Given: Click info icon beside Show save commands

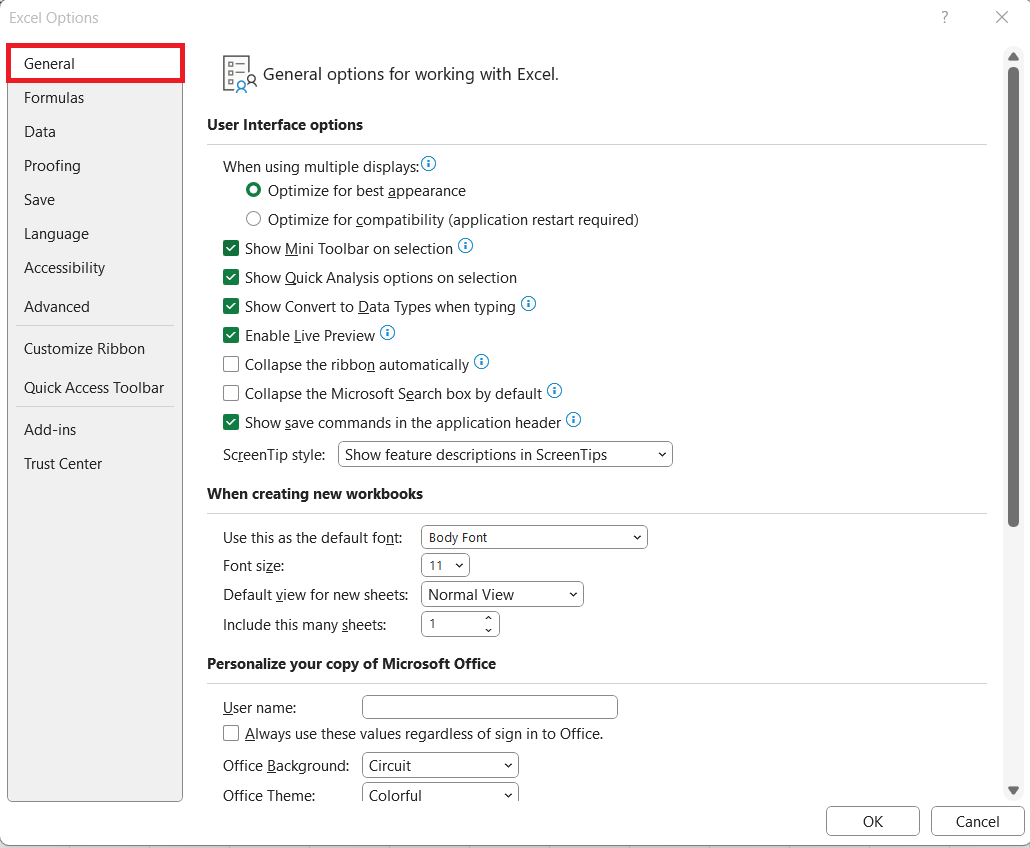Looking at the screenshot, I should pyautogui.click(x=573, y=420).
